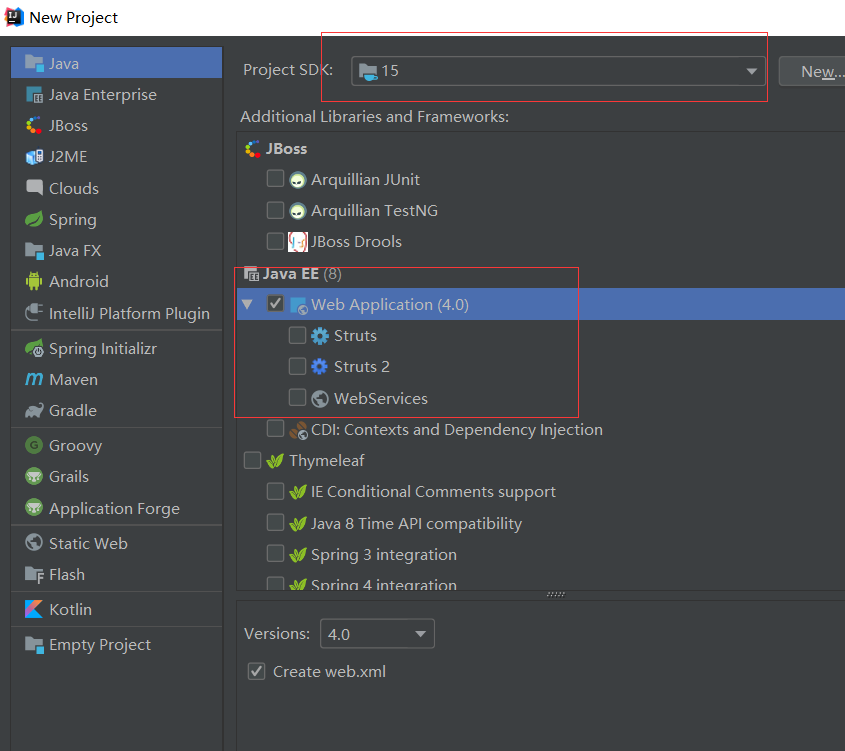Click the Struts gear icon
This screenshot has height=751, width=845.
coord(320,336)
